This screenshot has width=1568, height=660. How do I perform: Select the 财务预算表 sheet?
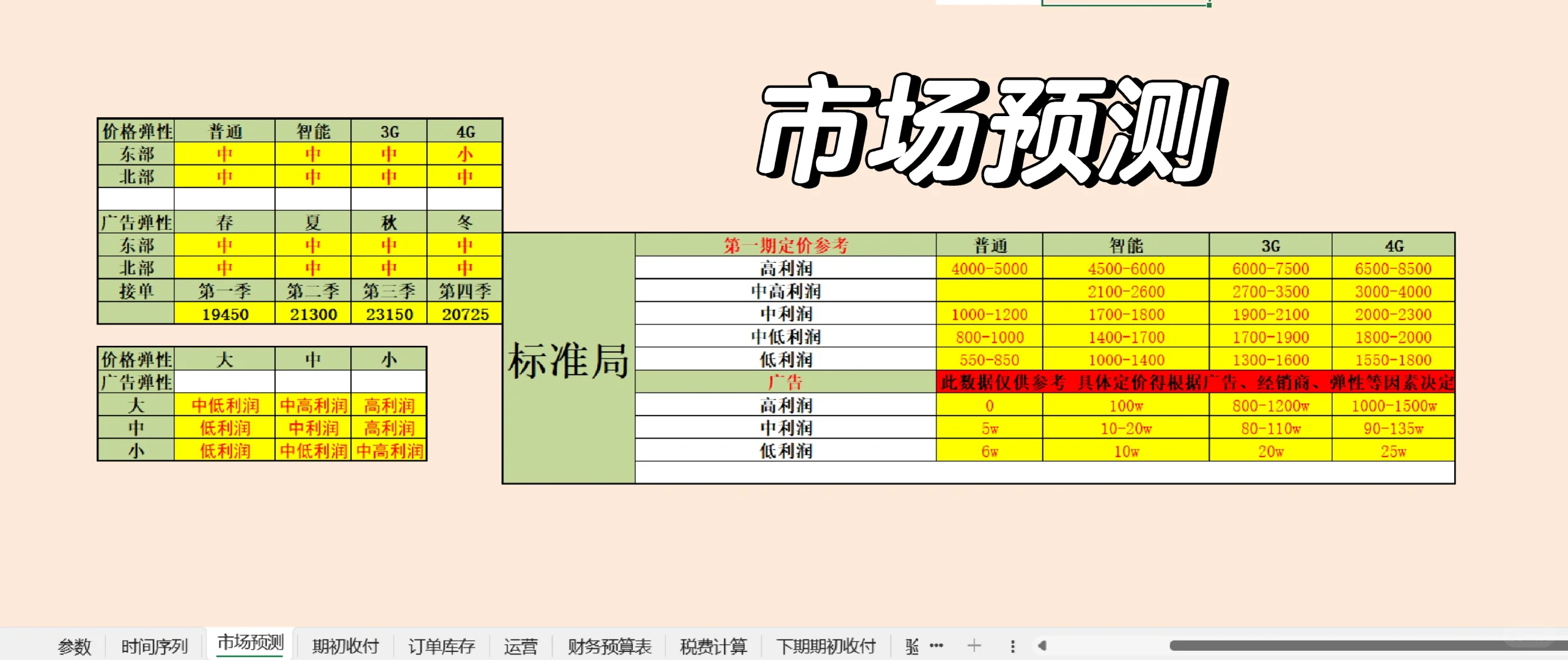click(x=609, y=645)
